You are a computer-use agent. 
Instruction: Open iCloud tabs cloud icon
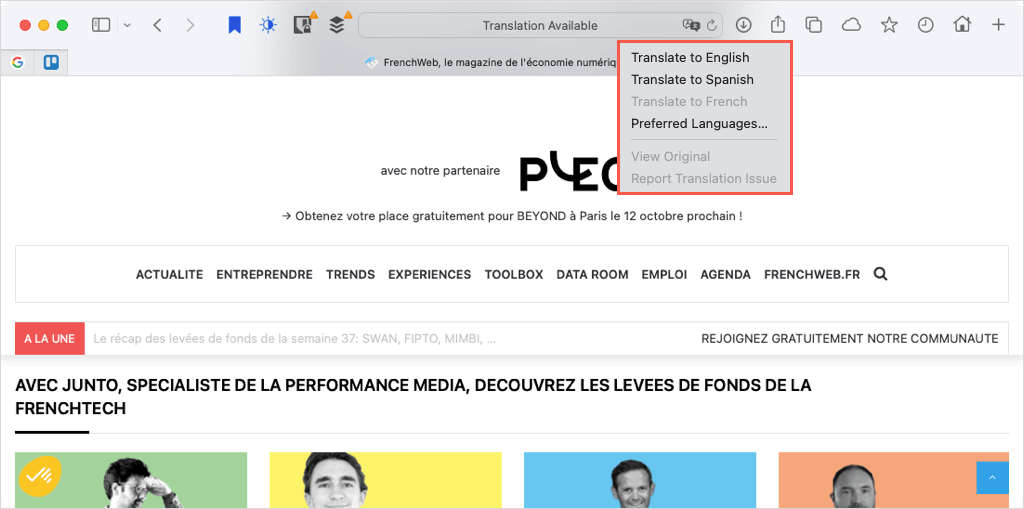point(850,25)
